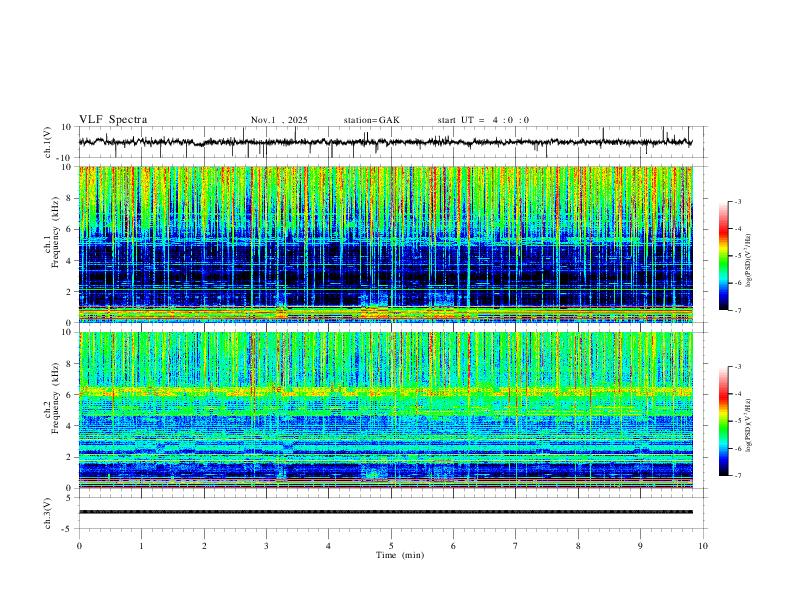Click the time axis tick label "4"

point(328,546)
